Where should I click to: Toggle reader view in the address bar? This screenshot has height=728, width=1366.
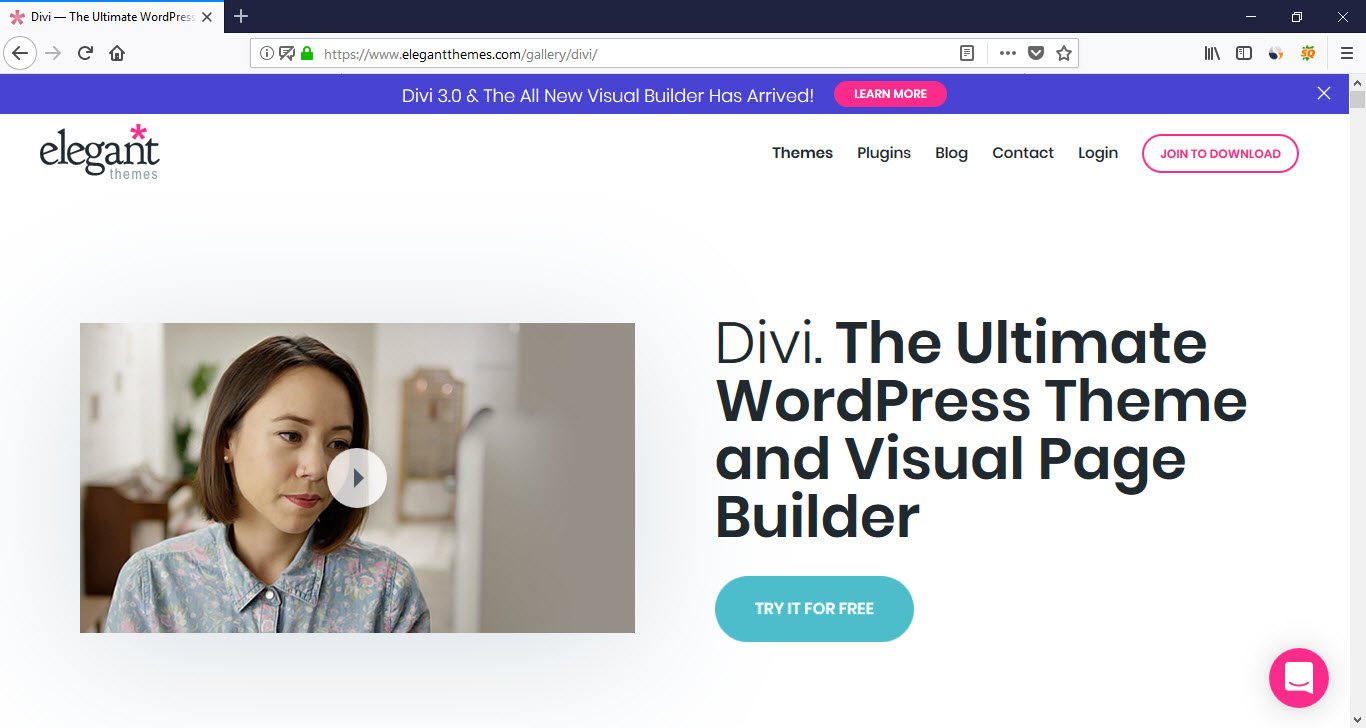click(967, 53)
